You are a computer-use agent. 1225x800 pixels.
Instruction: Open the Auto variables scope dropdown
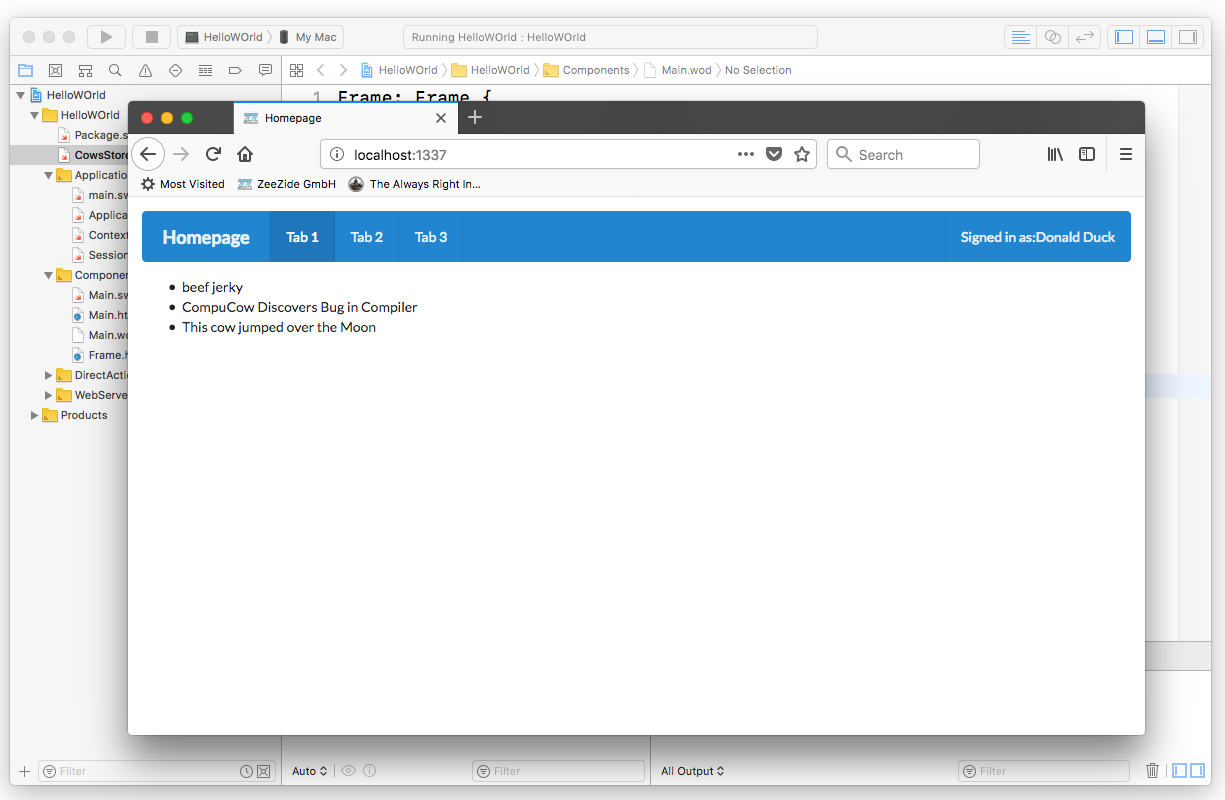click(x=310, y=771)
